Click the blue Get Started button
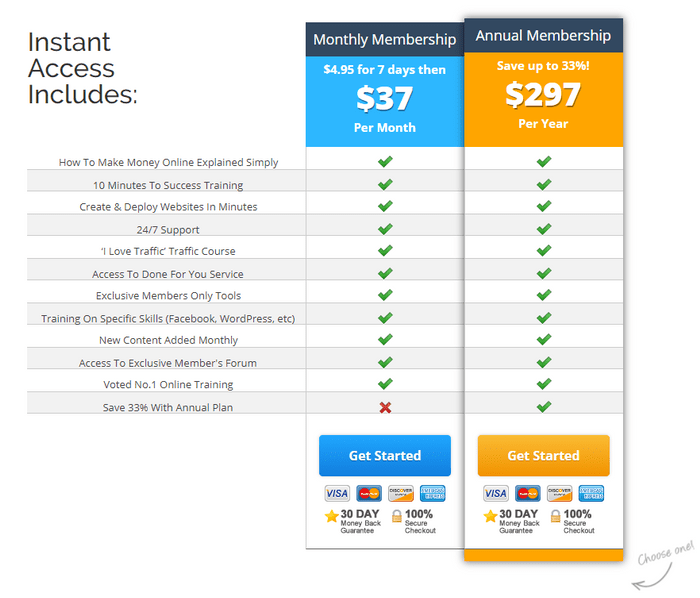 click(x=385, y=456)
